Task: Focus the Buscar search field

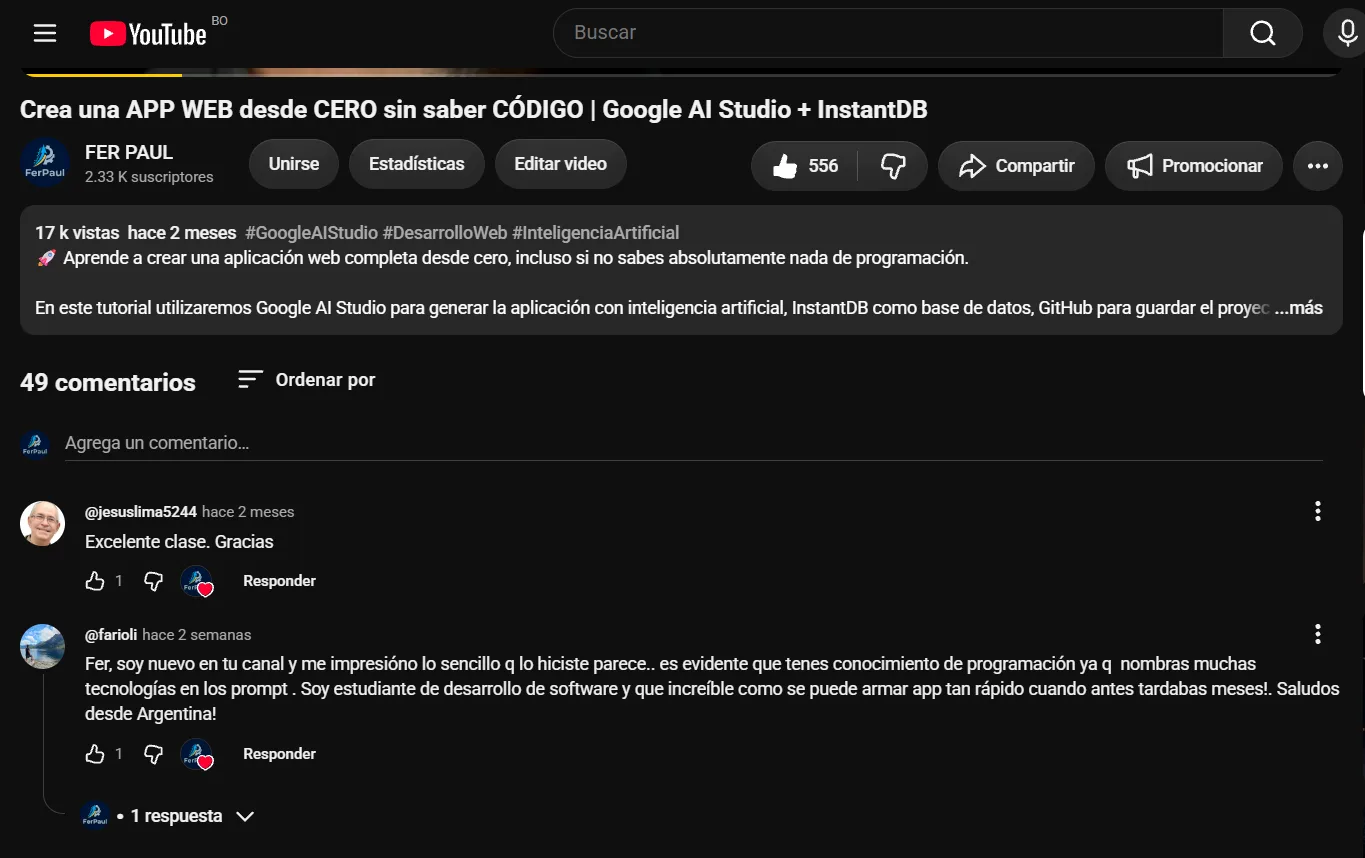Action: click(x=888, y=33)
